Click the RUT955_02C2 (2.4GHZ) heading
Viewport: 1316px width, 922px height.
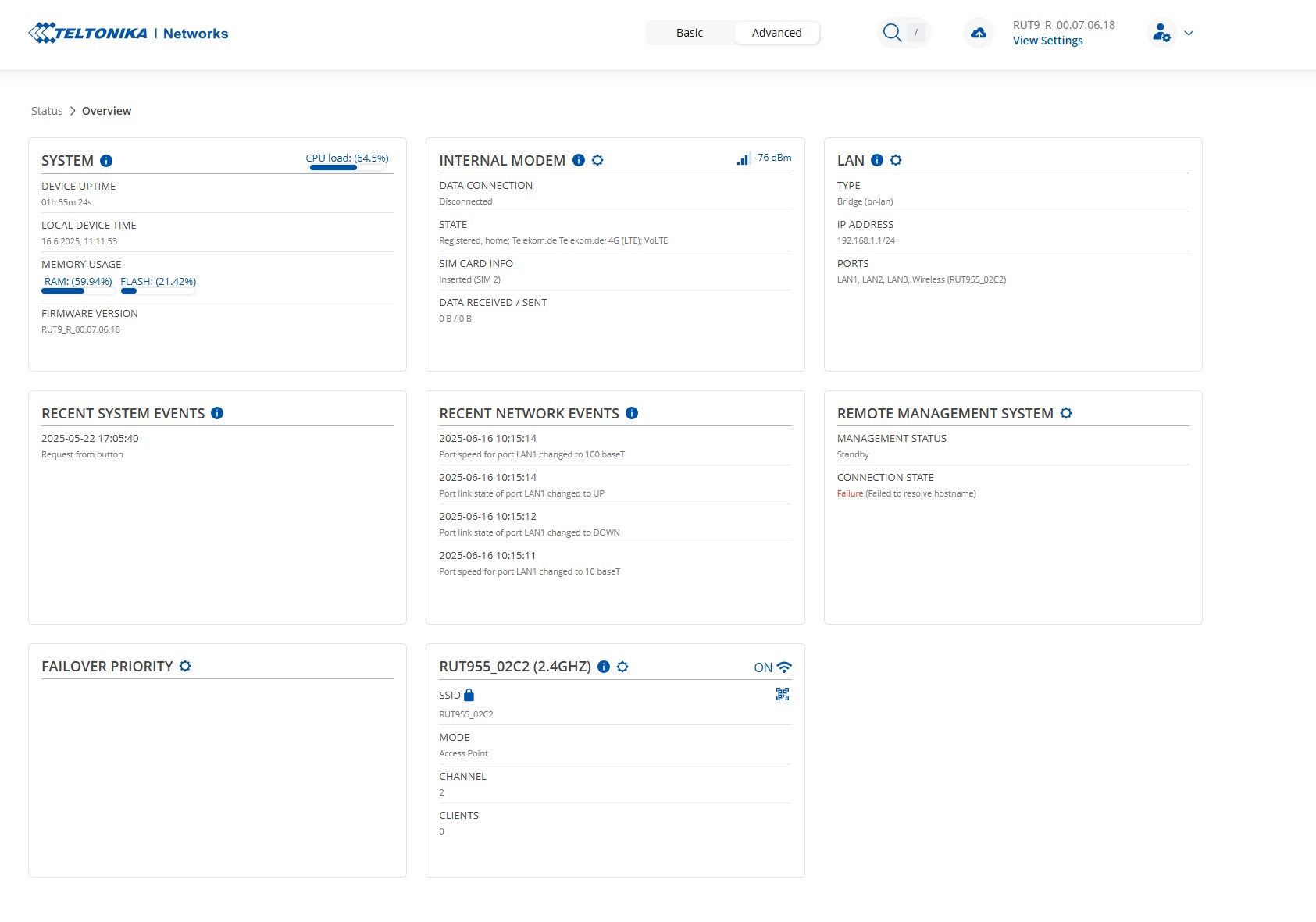click(515, 667)
